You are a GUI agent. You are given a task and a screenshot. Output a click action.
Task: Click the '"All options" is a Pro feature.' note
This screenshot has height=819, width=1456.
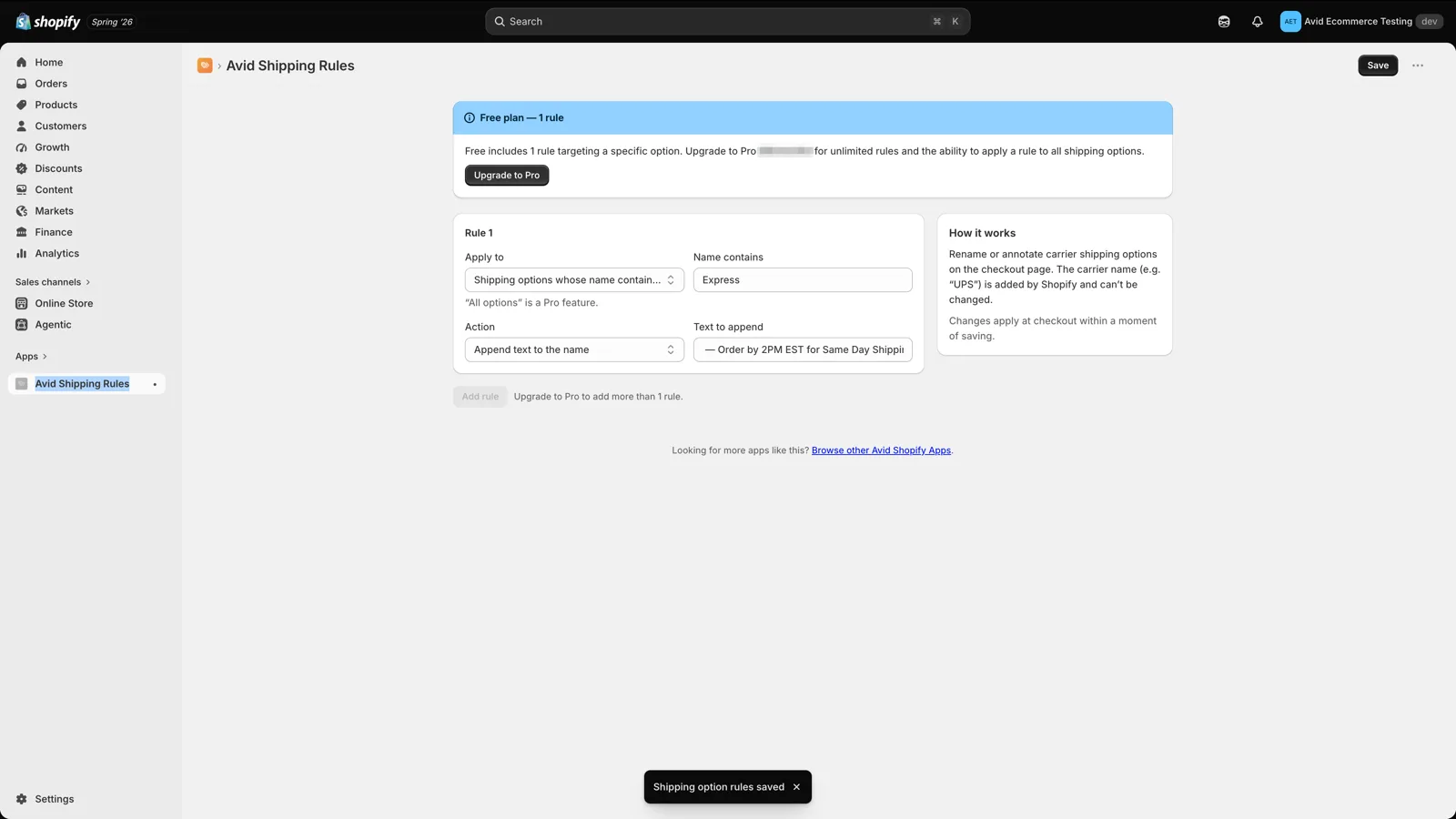pos(531,303)
